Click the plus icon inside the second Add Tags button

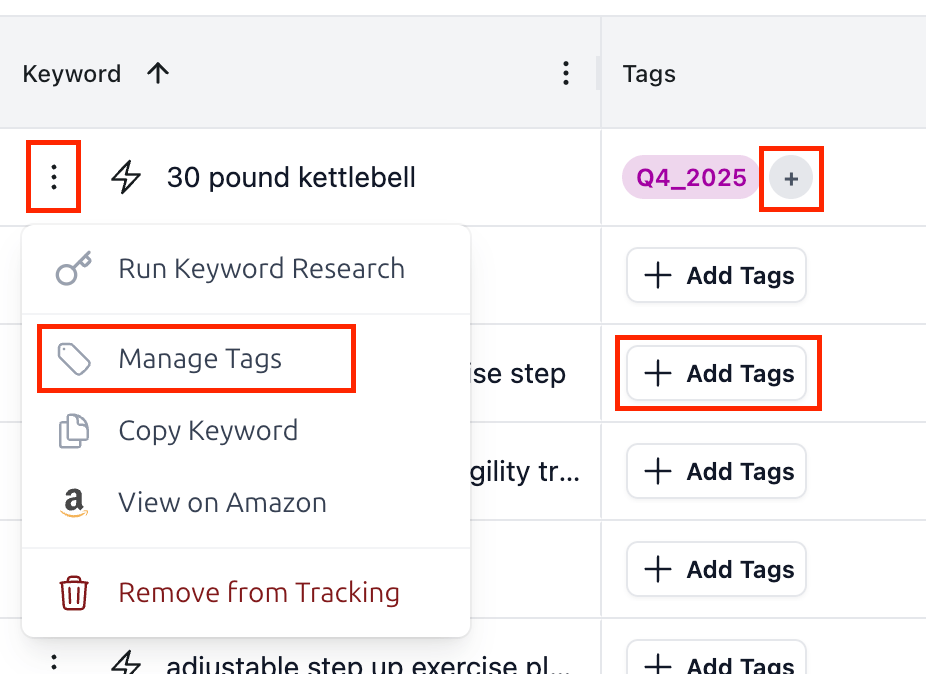pos(657,373)
